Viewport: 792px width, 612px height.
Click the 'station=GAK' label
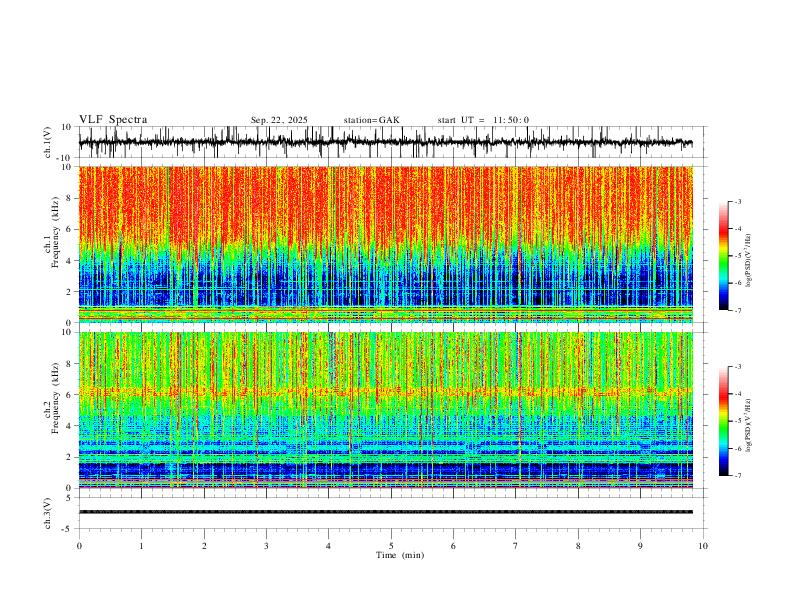[x=371, y=120]
